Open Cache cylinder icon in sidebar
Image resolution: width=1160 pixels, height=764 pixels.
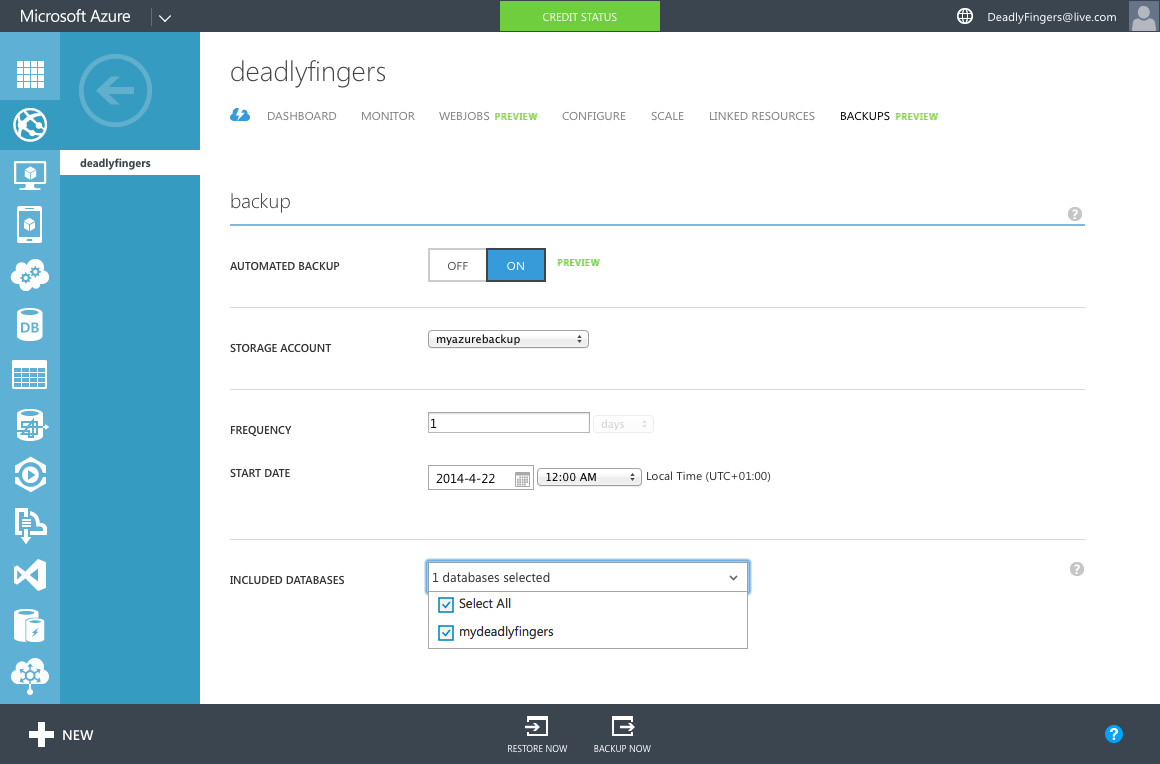tap(30, 626)
